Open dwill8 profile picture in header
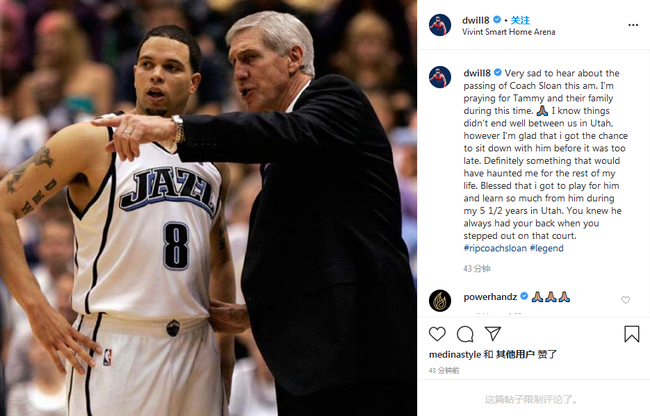 pos(440,25)
